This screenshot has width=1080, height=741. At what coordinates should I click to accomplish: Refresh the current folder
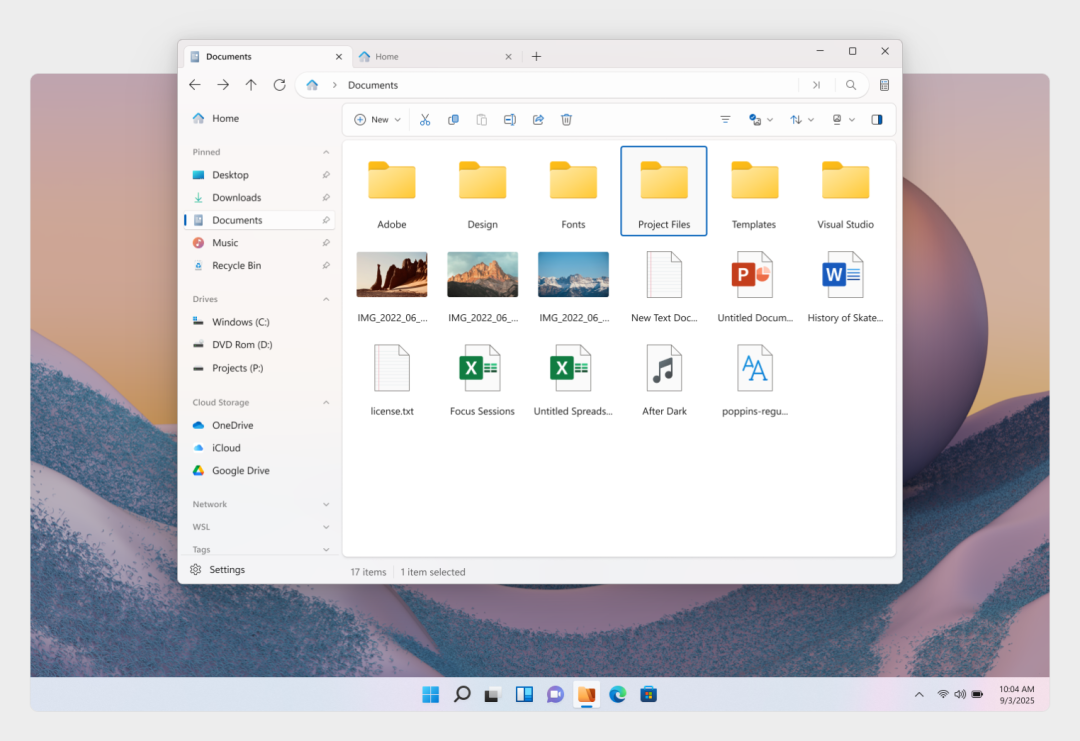tap(279, 85)
